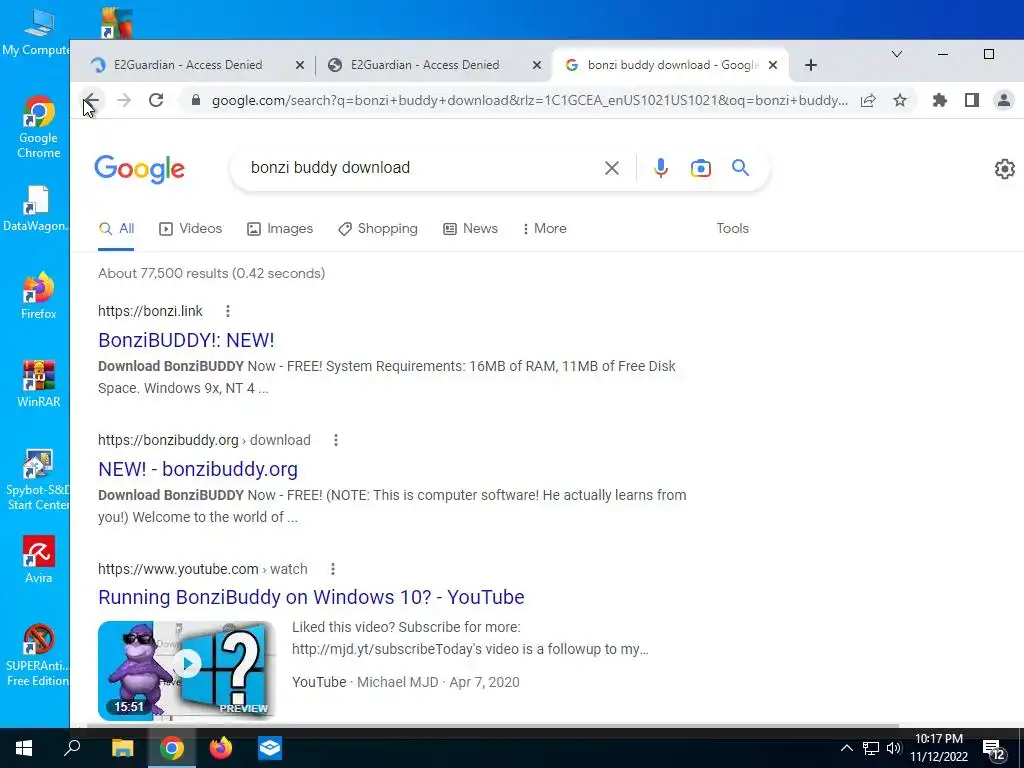Viewport: 1024px width, 768px height.
Task: Click the Chrome address bar URL
Action: point(530,101)
